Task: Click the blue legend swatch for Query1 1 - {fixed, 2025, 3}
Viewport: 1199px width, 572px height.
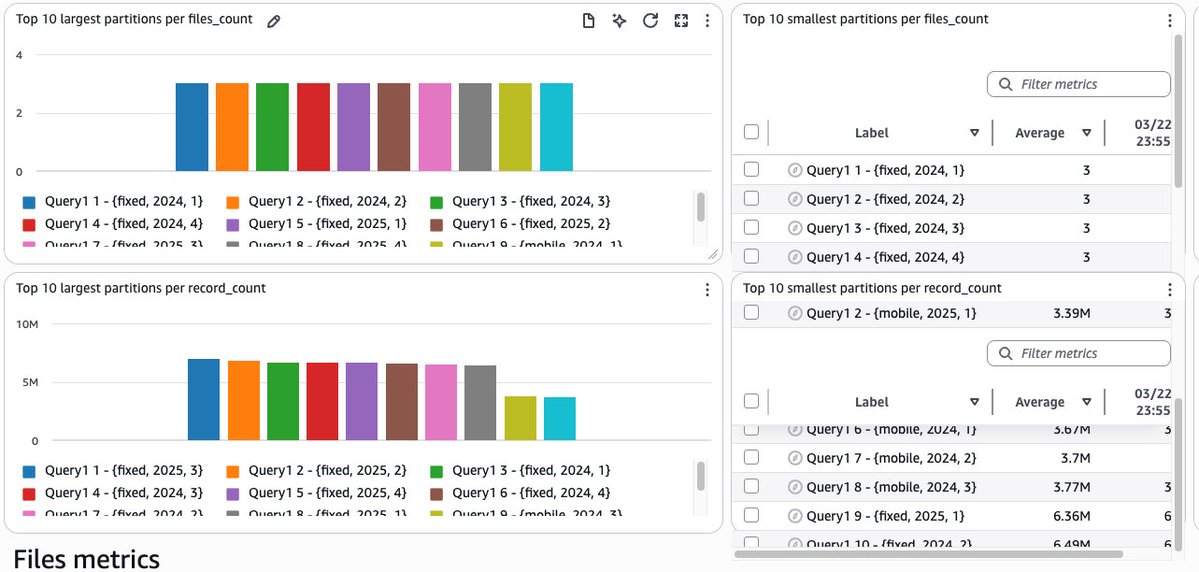Action: 29,472
